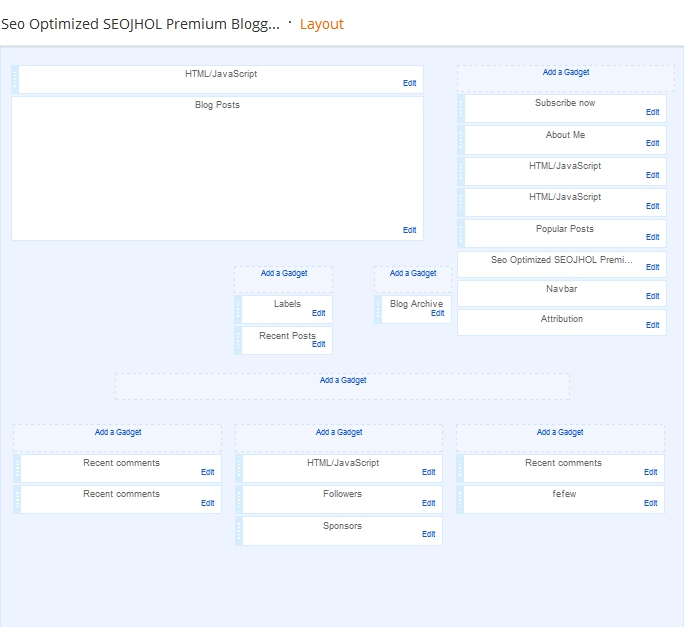
Task: Add a Gadget above the Followers column
Action: click(339, 432)
